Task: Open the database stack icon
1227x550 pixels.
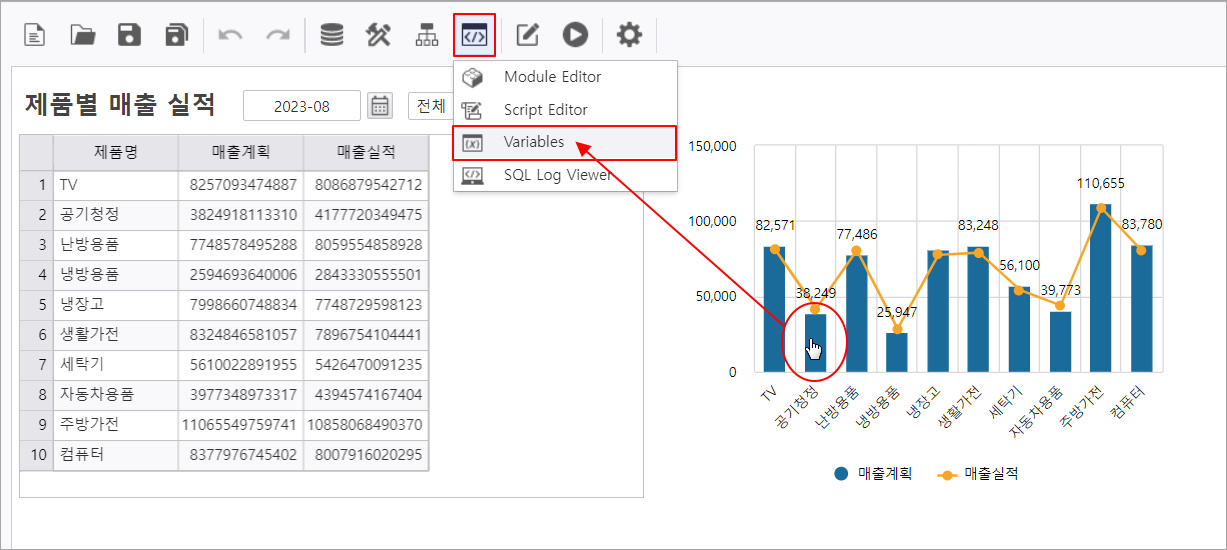Action: [x=332, y=35]
